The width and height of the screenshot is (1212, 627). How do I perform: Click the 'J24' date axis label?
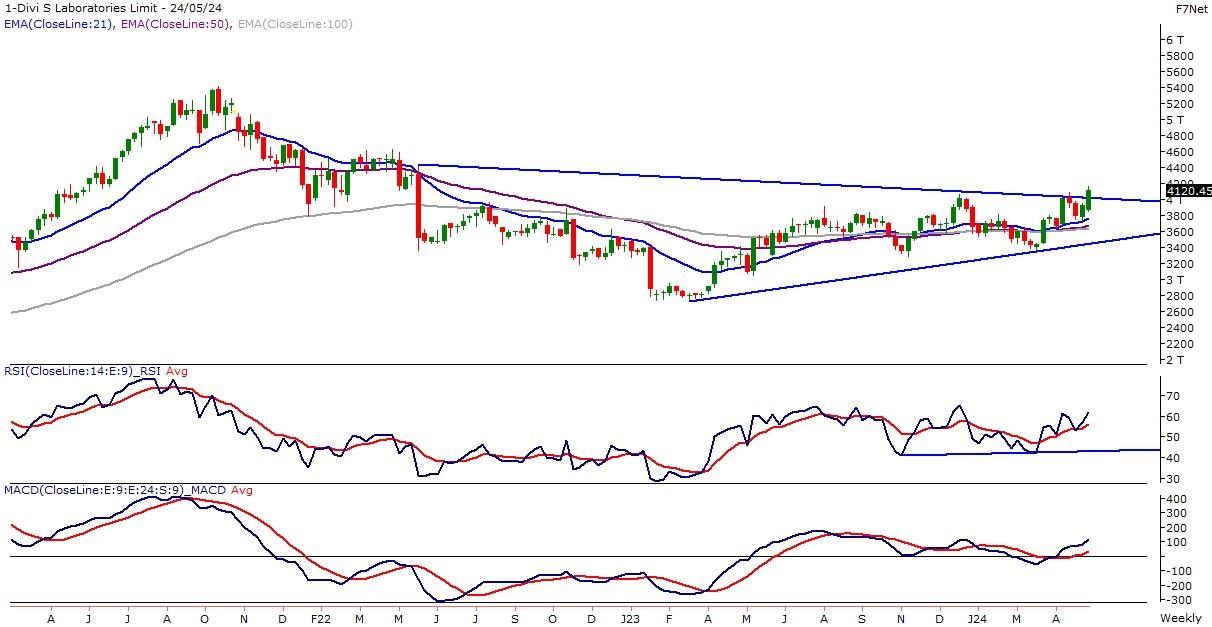(x=979, y=619)
